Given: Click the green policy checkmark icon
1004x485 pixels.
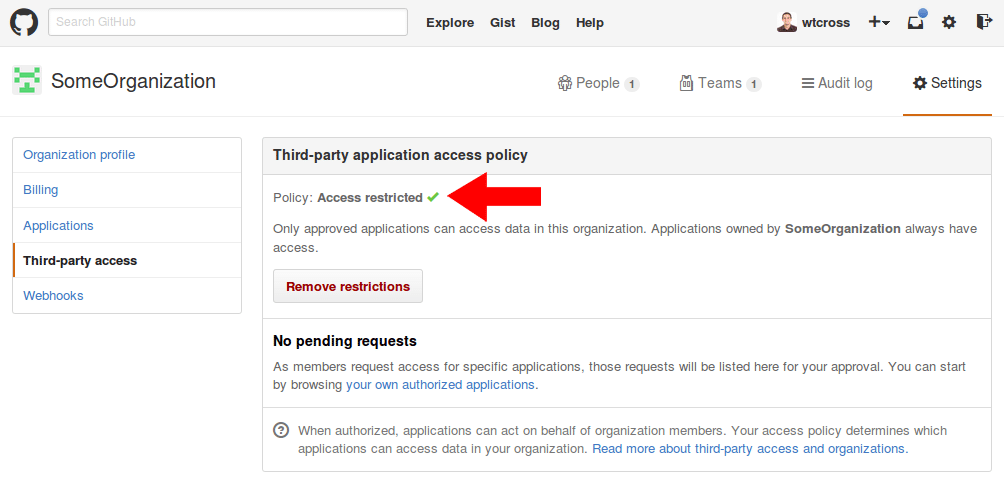Looking at the screenshot, I should [x=433, y=197].
